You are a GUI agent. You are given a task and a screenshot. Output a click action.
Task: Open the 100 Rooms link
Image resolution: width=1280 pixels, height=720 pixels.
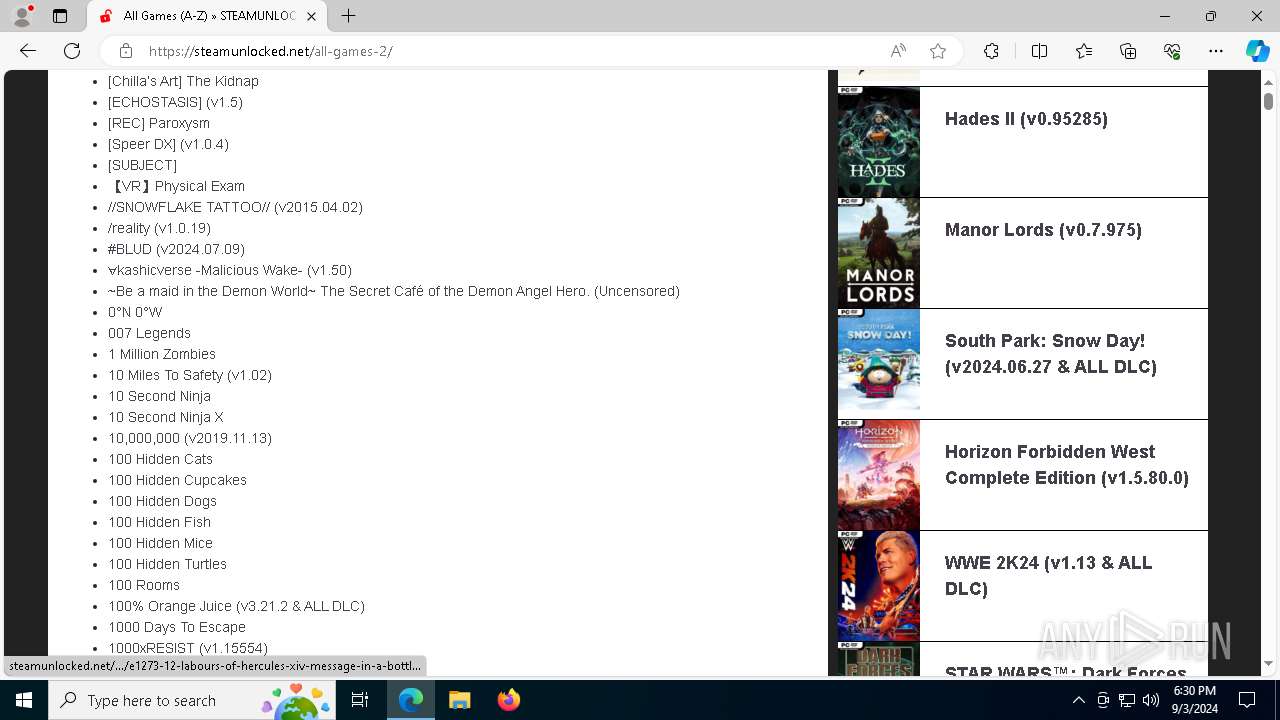[144, 585]
